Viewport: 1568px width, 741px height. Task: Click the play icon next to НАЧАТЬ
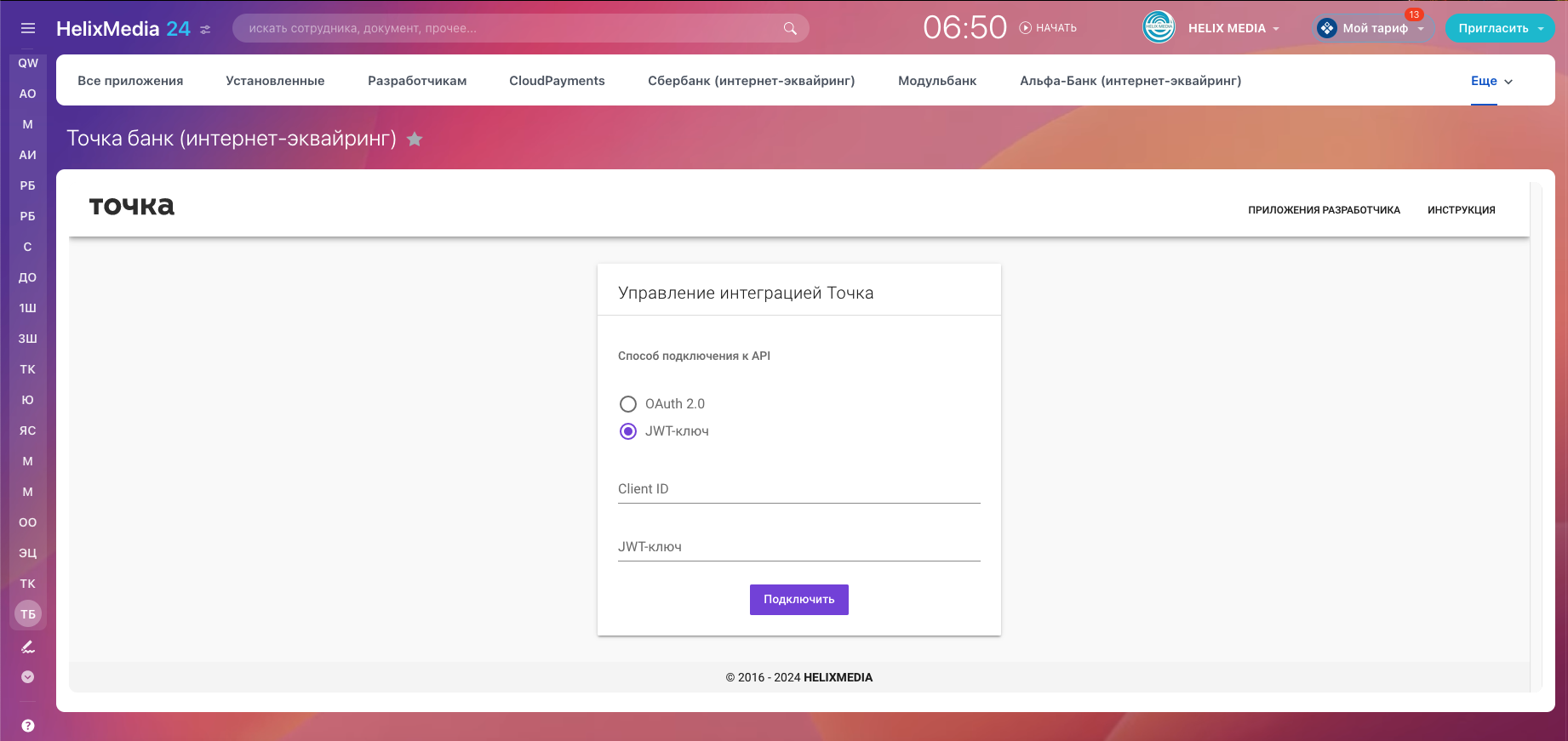coord(1026,28)
